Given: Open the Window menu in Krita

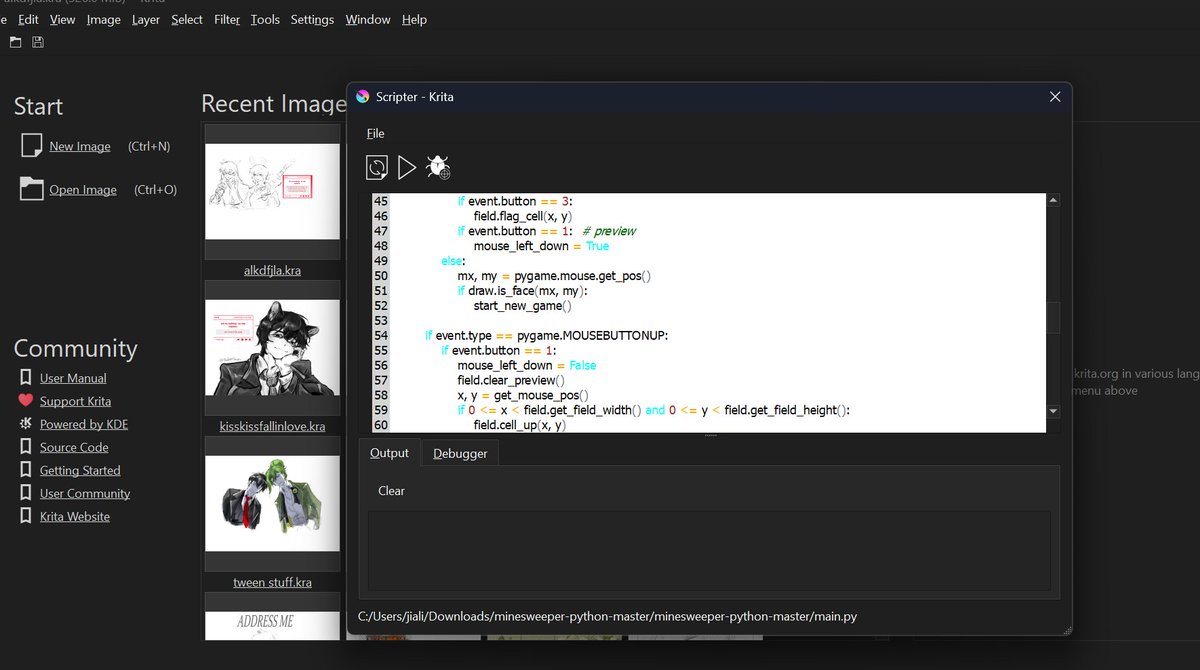Looking at the screenshot, I should pyautogui.click(x=368, y=19).
